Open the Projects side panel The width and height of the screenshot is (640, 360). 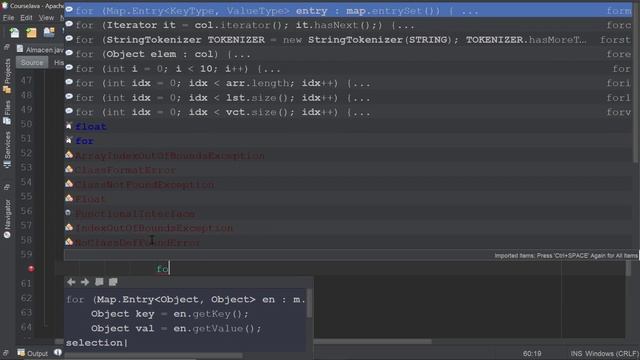(7, 75)
